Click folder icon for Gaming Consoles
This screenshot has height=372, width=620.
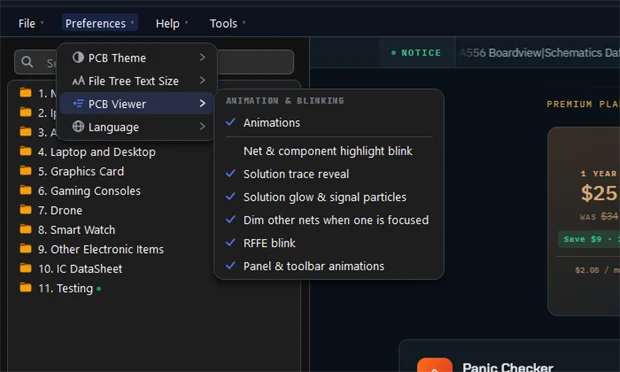tap(26, 190)
